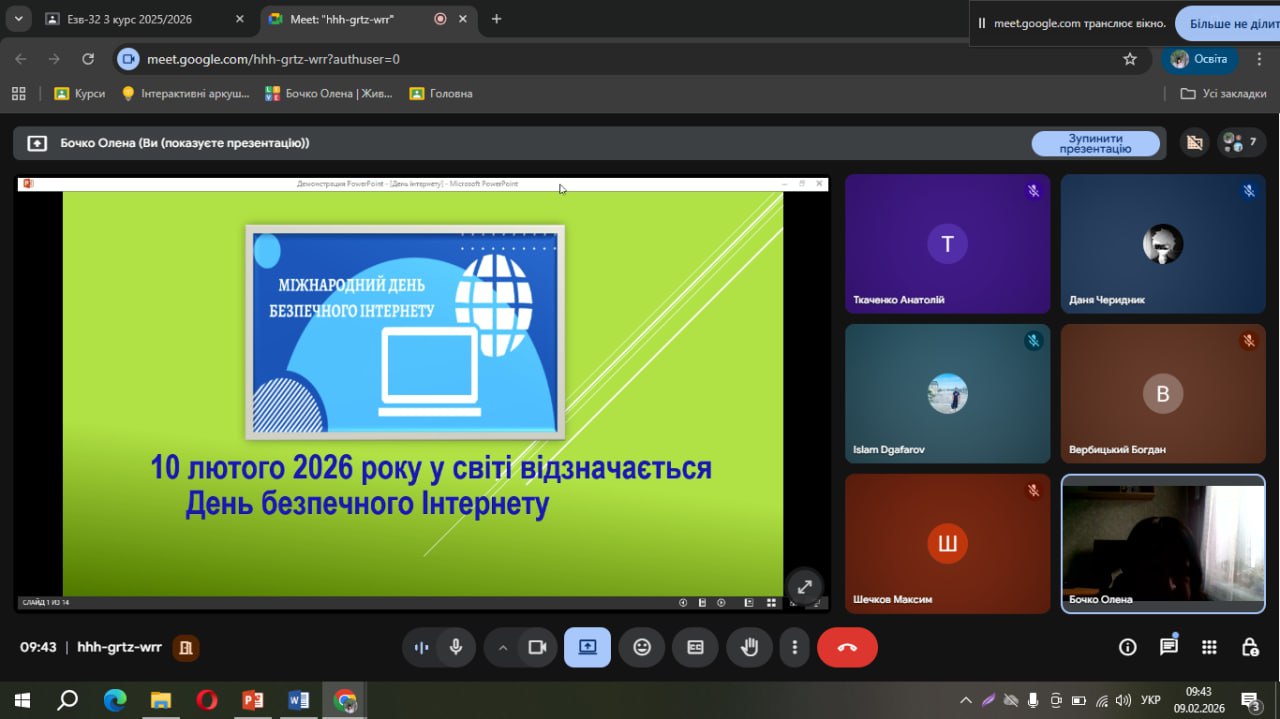Open host controls lock icon

[x=1250, y=647]
